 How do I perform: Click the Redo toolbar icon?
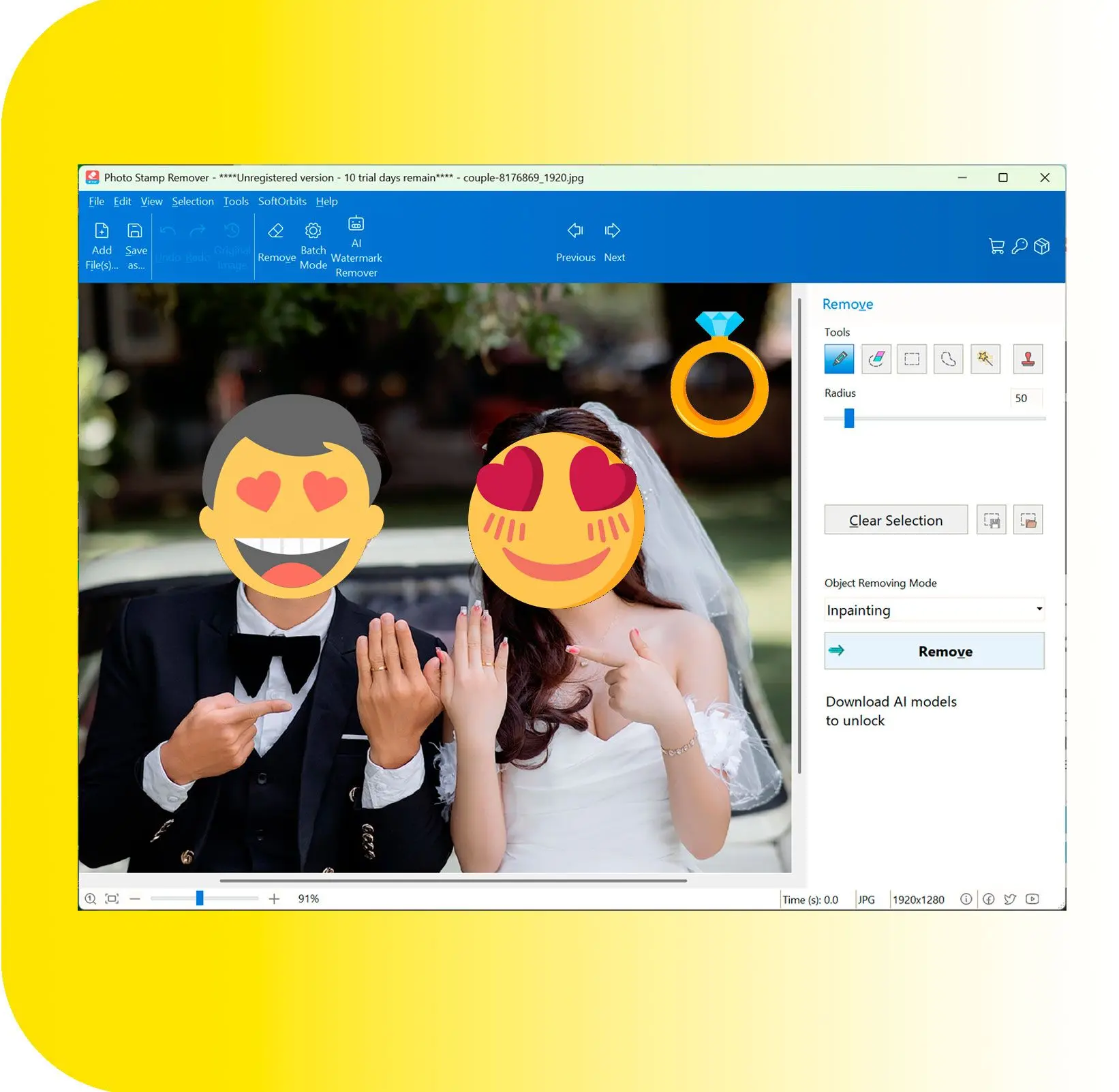(x=198, y=243)
